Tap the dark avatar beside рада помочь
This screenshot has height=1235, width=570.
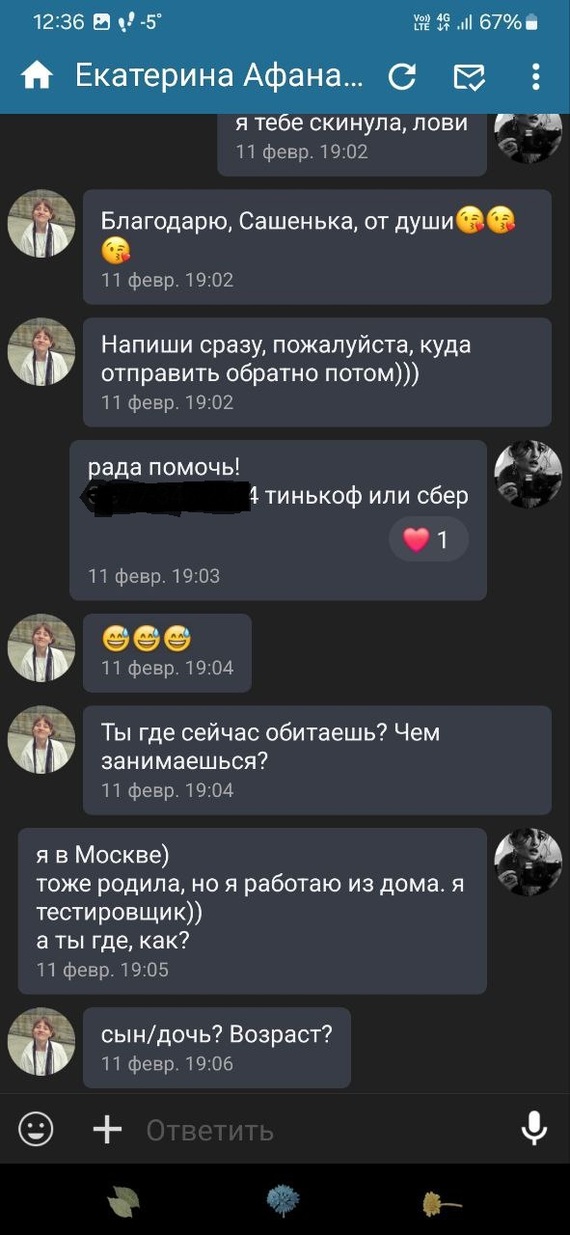(528, 474)
